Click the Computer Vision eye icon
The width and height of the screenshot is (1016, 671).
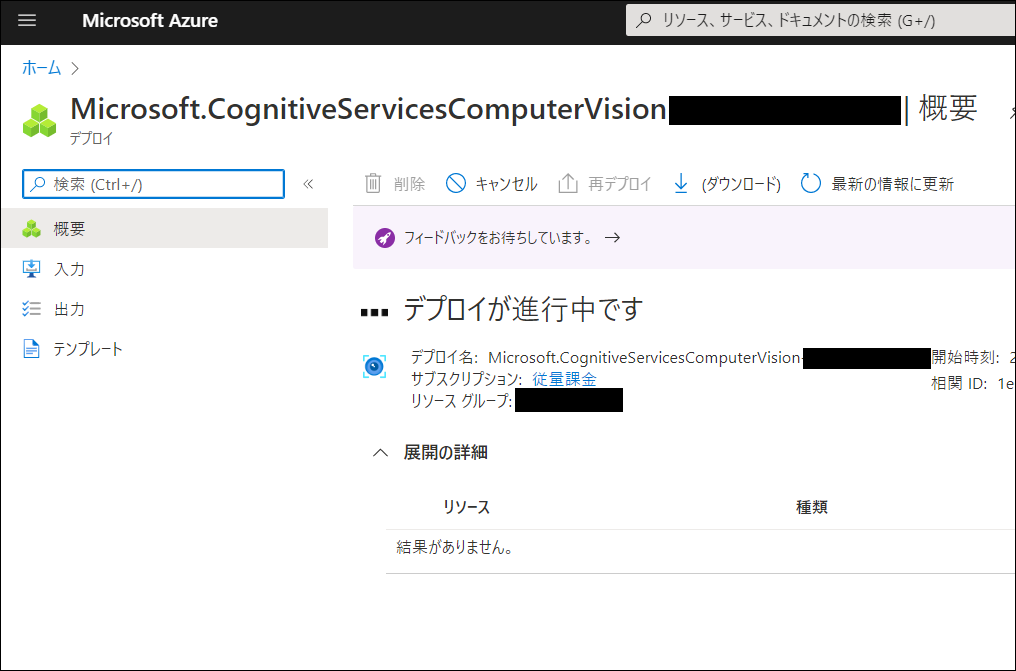tap(375, 367)
